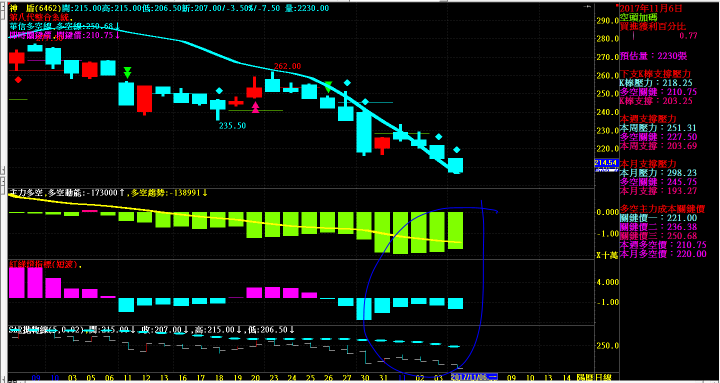The width and height of the screenshot is (720, 383).
Task: Click the 本月壓力：298.23 line
Action: point(658,173)
